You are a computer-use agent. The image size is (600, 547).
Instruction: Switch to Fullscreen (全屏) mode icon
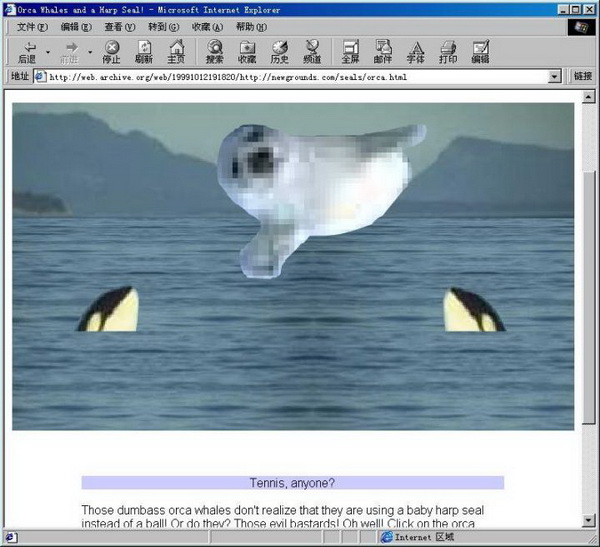pos(350,51)
